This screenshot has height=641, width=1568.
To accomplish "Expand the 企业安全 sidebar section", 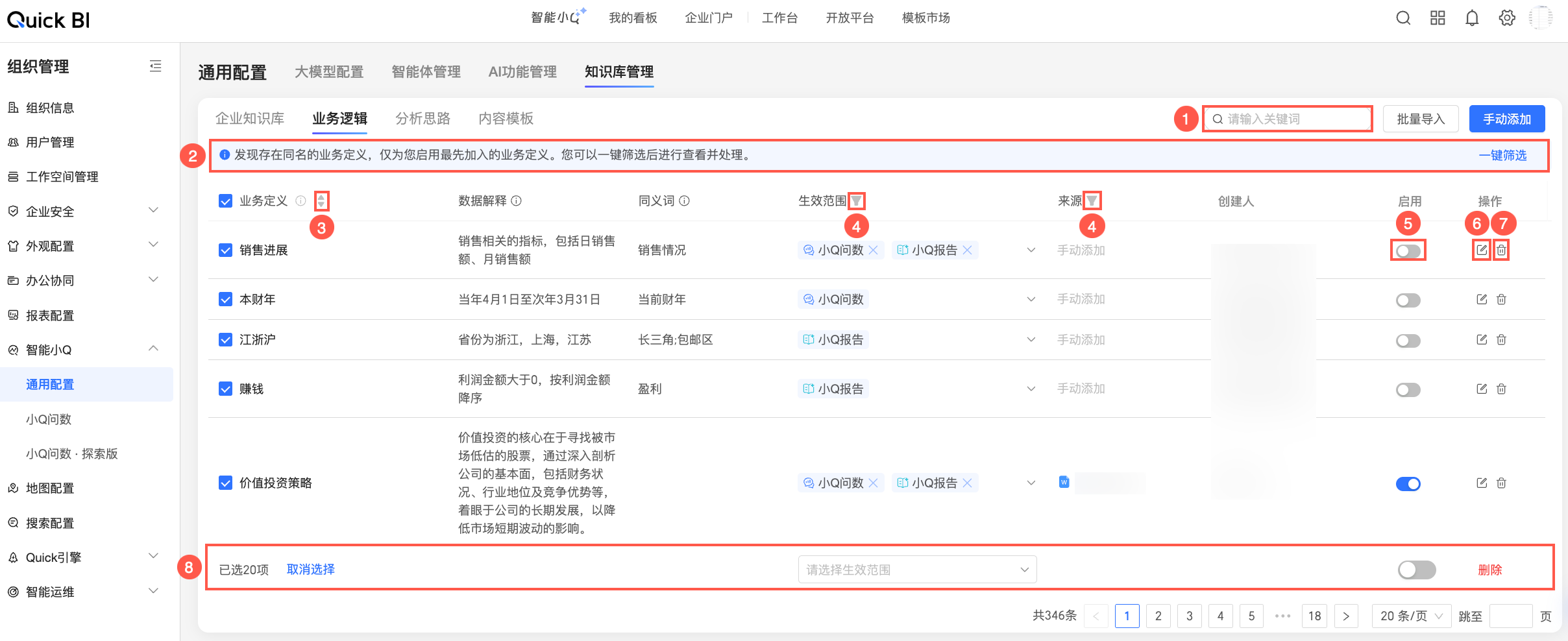I will 153,210.
